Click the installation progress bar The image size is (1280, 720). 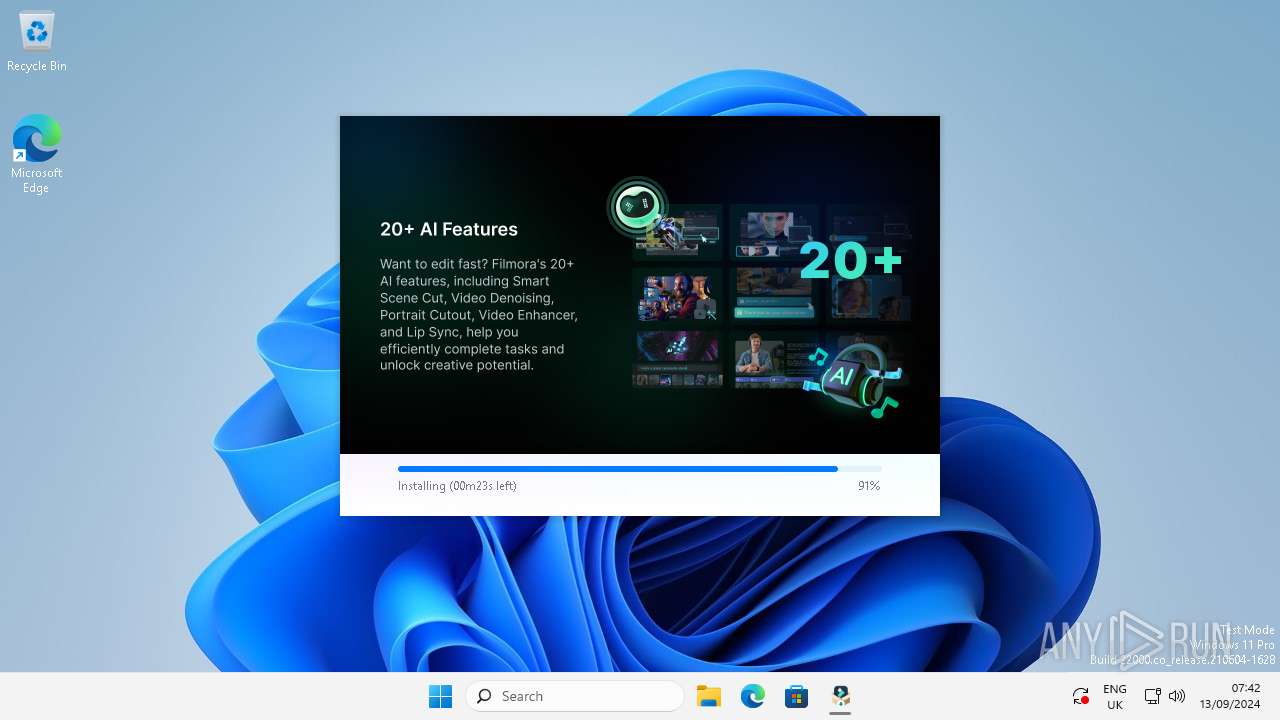tap(640, 468)
